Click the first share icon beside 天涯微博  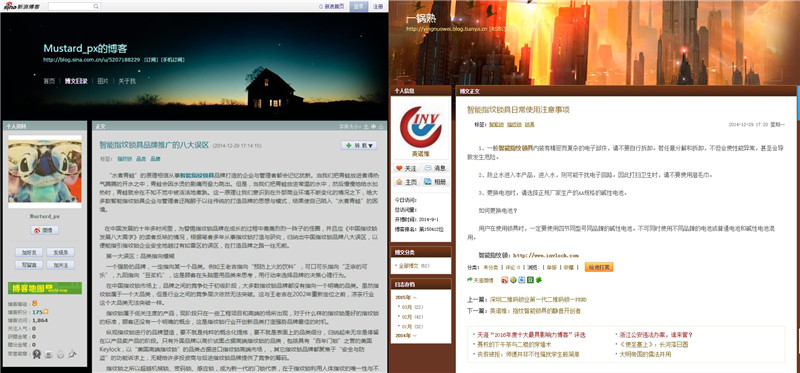(505, 280)
